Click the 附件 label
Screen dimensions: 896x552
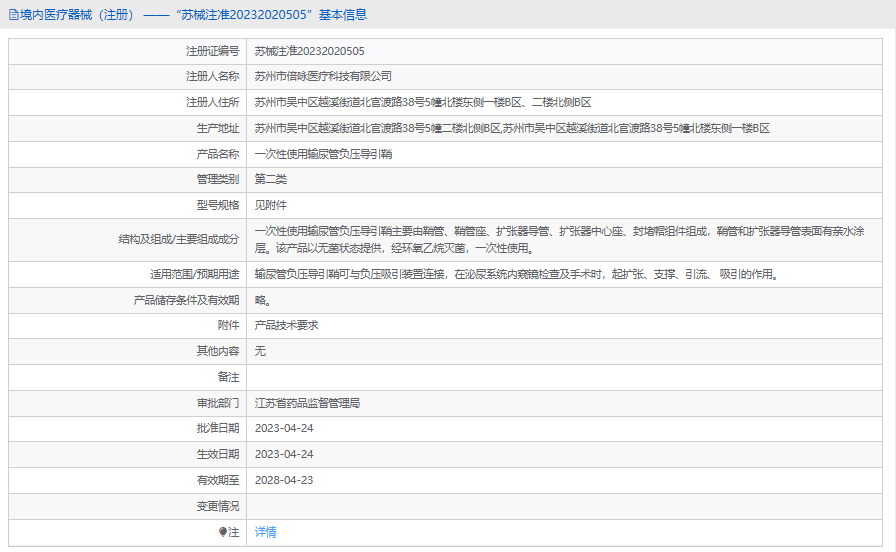[228, 325]
